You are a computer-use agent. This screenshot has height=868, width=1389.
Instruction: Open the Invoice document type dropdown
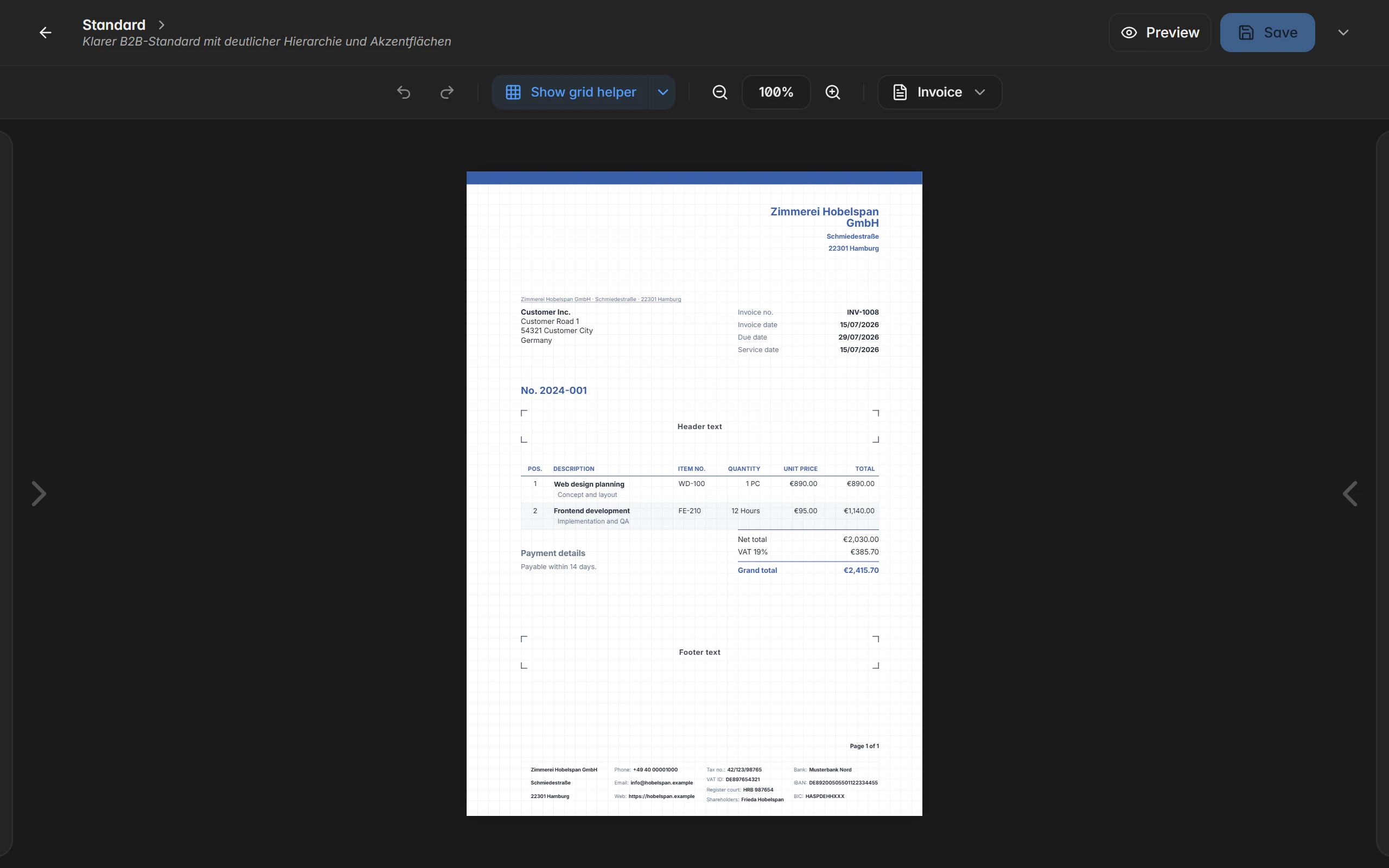[x=940, y=92]
